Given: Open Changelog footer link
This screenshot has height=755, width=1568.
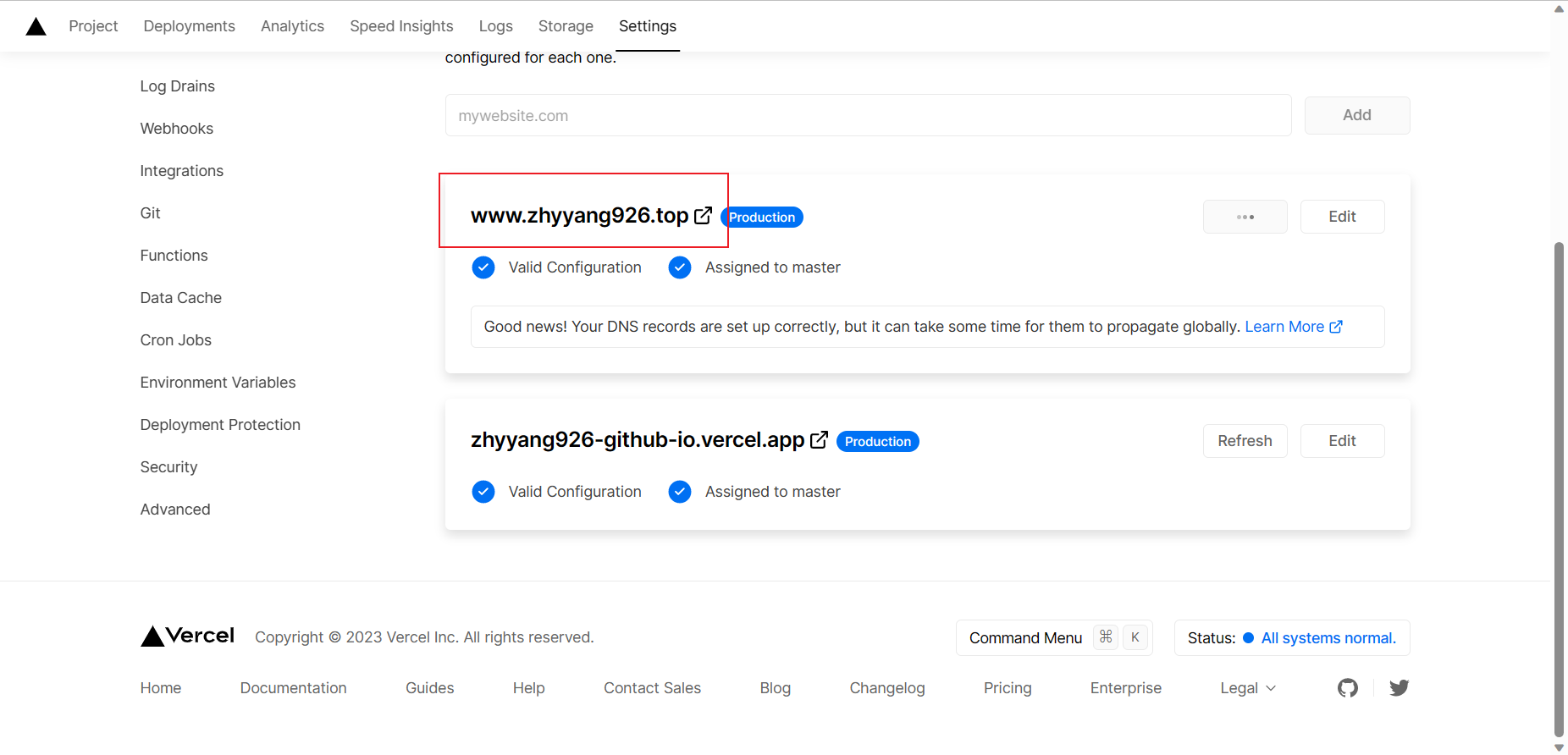Looking at the screenshot, I should click(x=887, y=688).
